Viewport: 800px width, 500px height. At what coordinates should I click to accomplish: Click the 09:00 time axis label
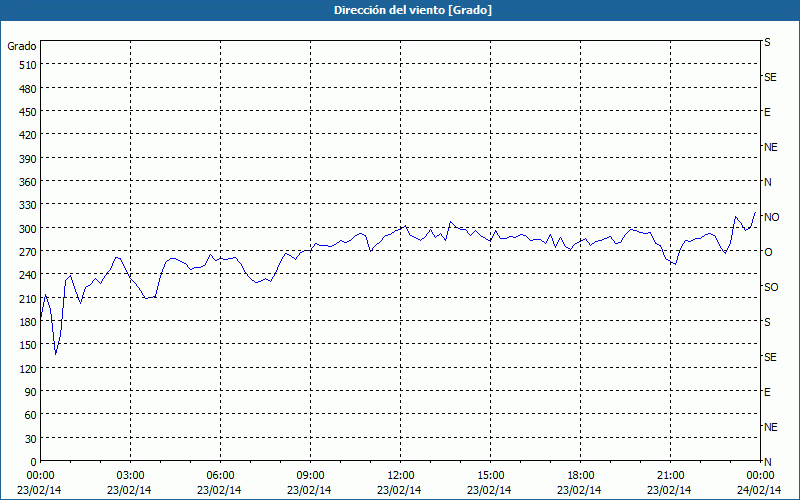point(310,476)
